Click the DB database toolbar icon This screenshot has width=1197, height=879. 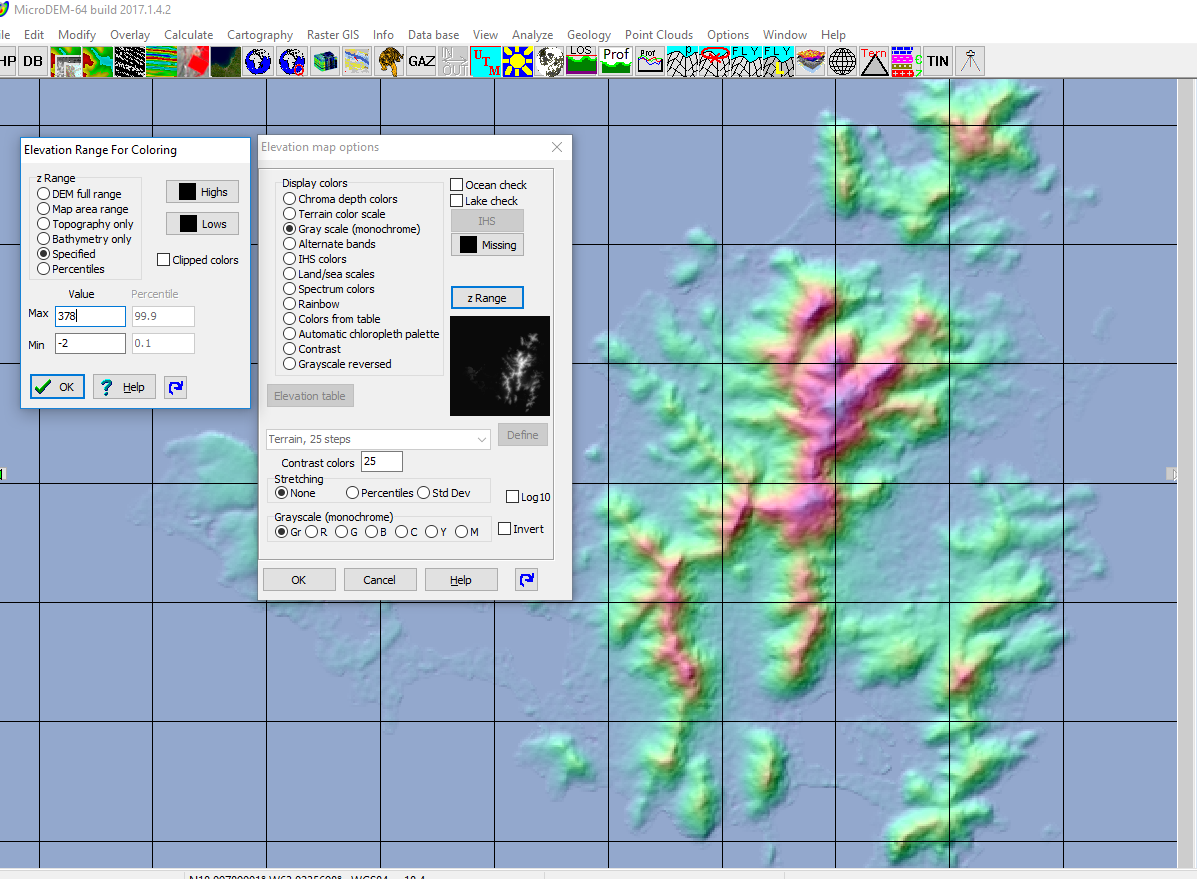tap(32, 61)
